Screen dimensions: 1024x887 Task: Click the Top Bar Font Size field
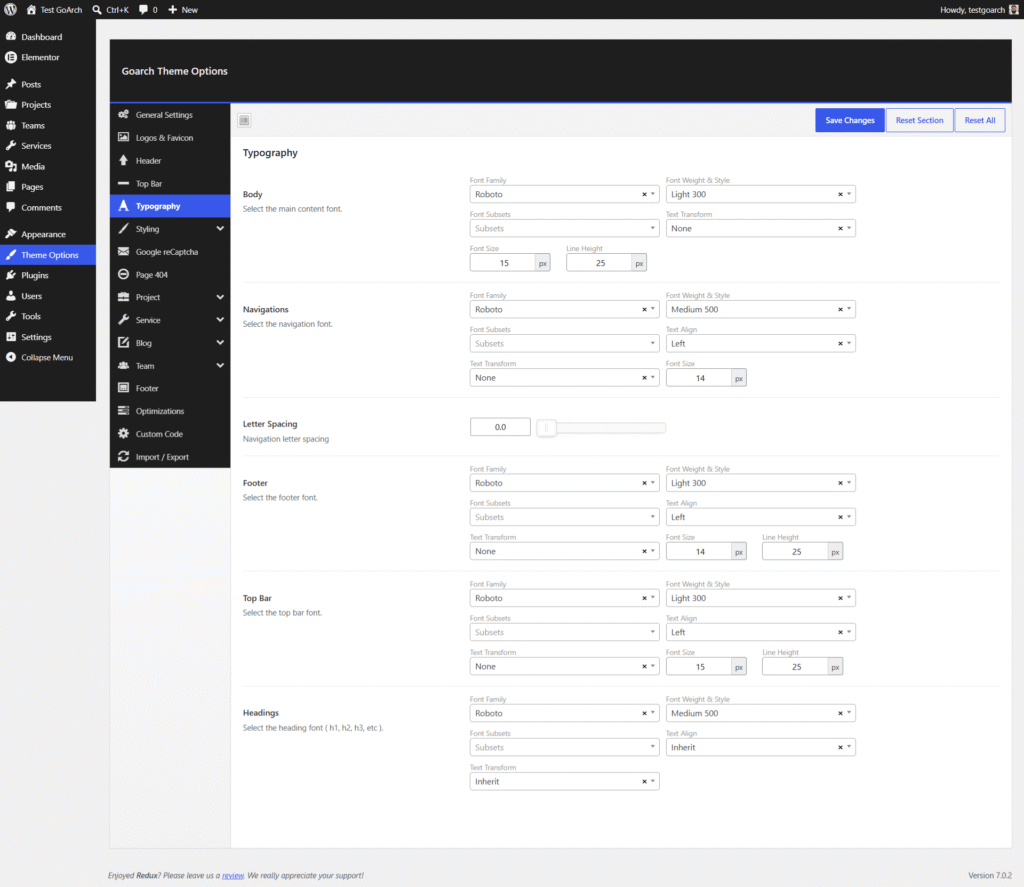coord(699,667)
